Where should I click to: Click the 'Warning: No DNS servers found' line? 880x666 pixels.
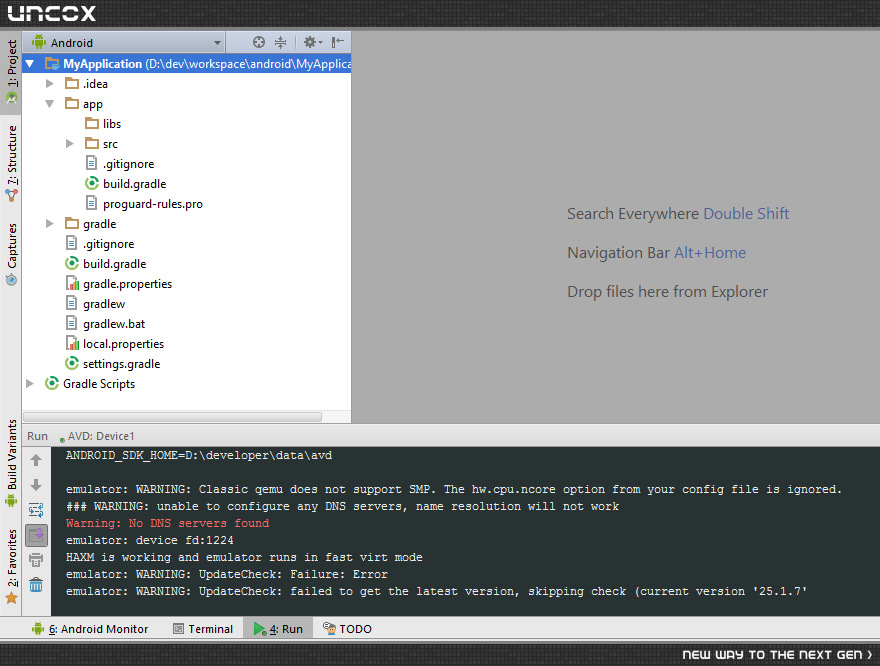point(167,523)
